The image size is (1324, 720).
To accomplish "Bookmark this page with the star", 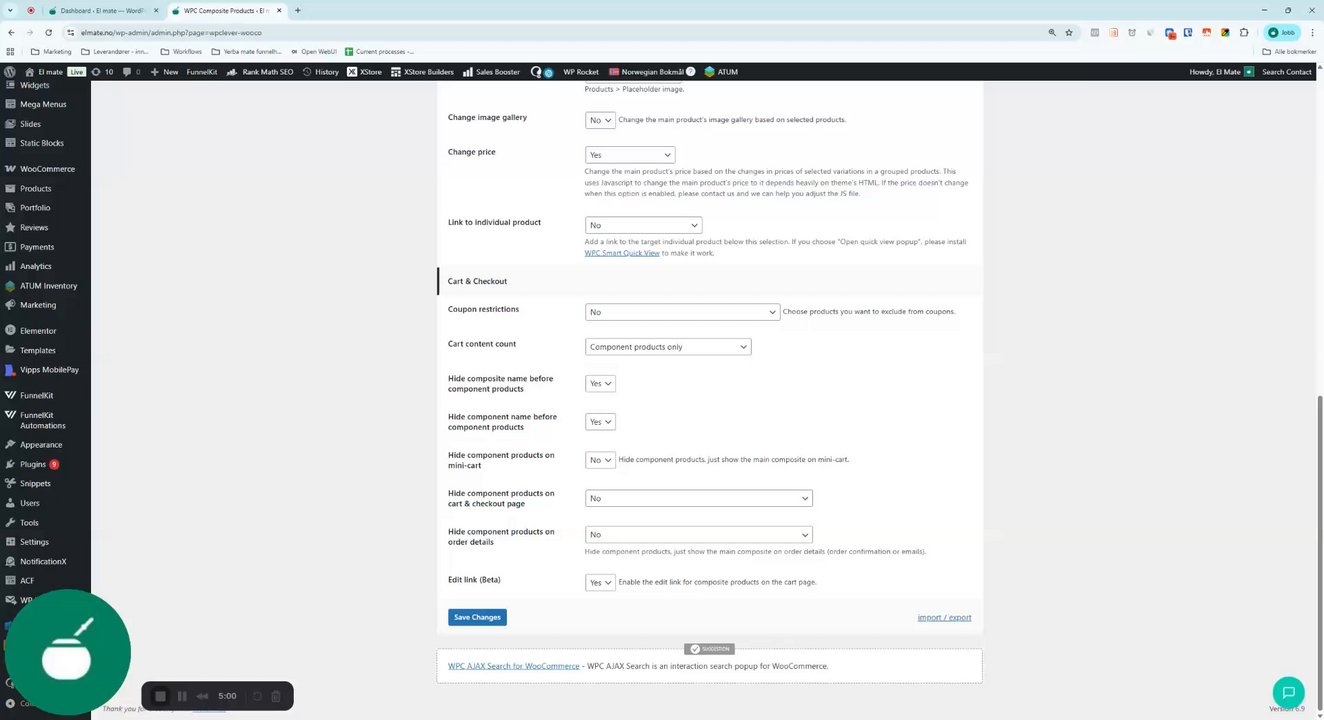I will (1068, 32).
